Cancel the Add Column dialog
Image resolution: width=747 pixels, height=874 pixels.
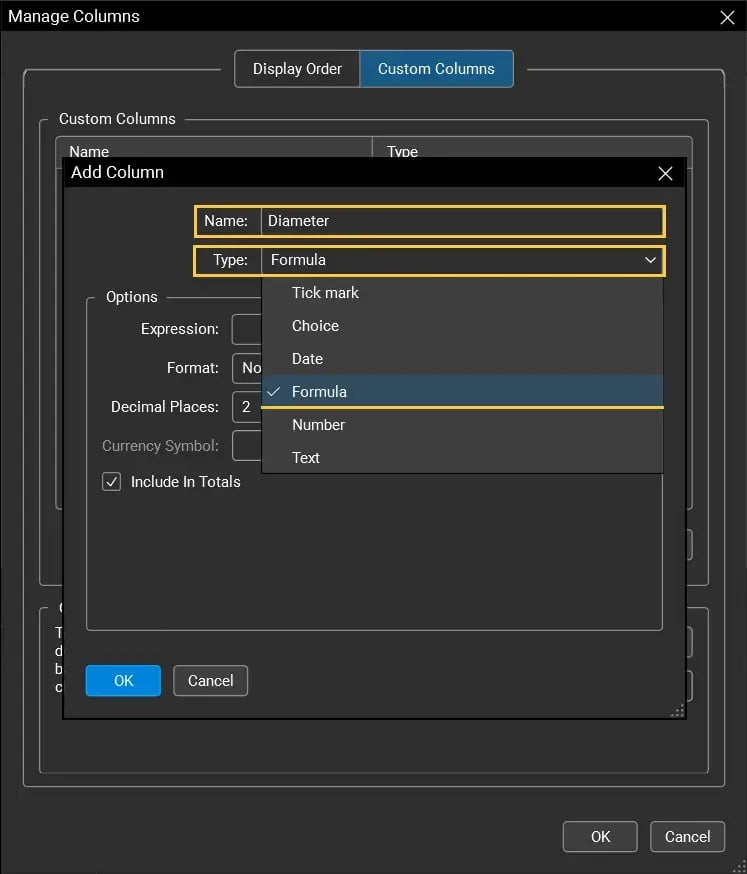tap(210, 680)
